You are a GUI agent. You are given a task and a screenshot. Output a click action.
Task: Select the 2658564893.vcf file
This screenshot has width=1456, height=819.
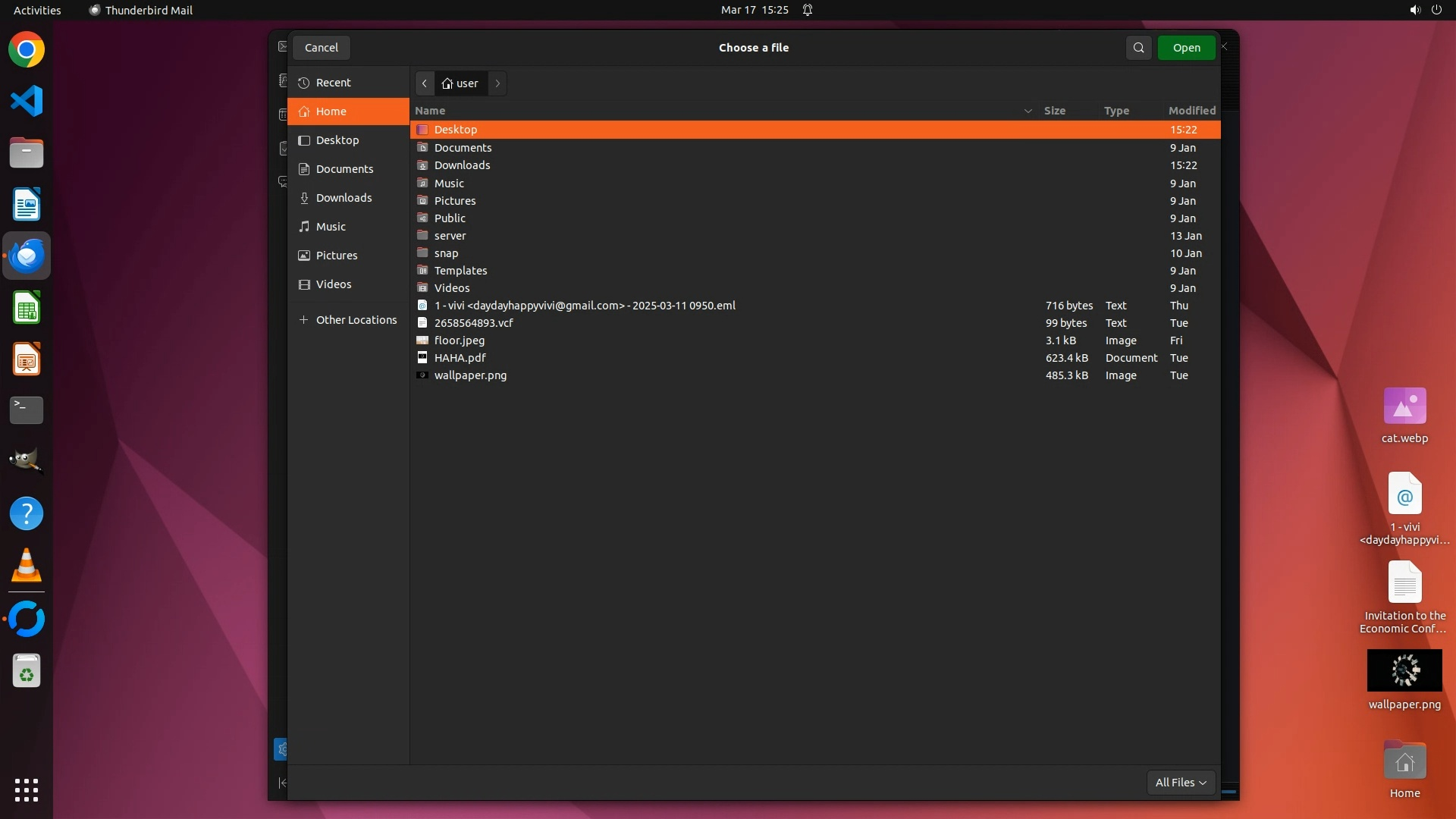pos(473,323)
